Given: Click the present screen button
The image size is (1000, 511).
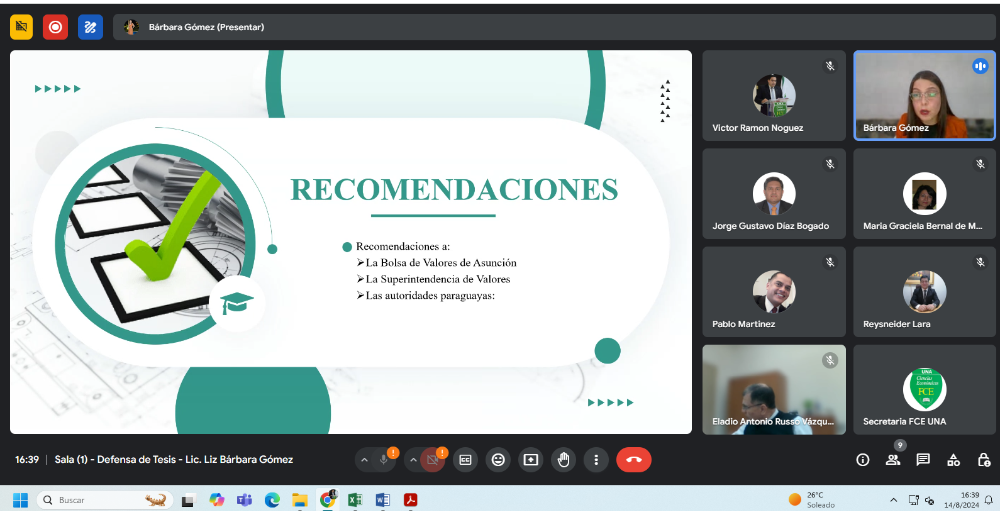Looking at the screenshot, I should pos(531,459).
